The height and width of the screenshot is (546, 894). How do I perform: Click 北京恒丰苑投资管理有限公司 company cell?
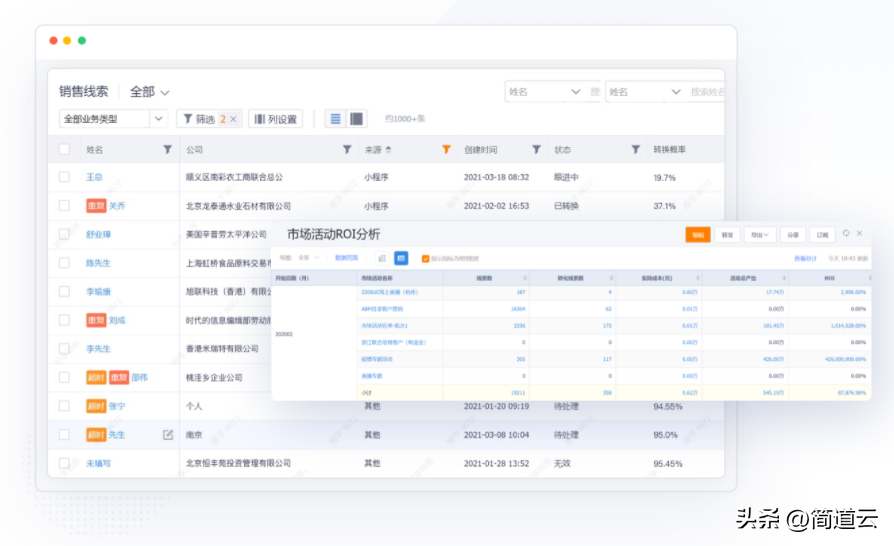coord(238,463)
